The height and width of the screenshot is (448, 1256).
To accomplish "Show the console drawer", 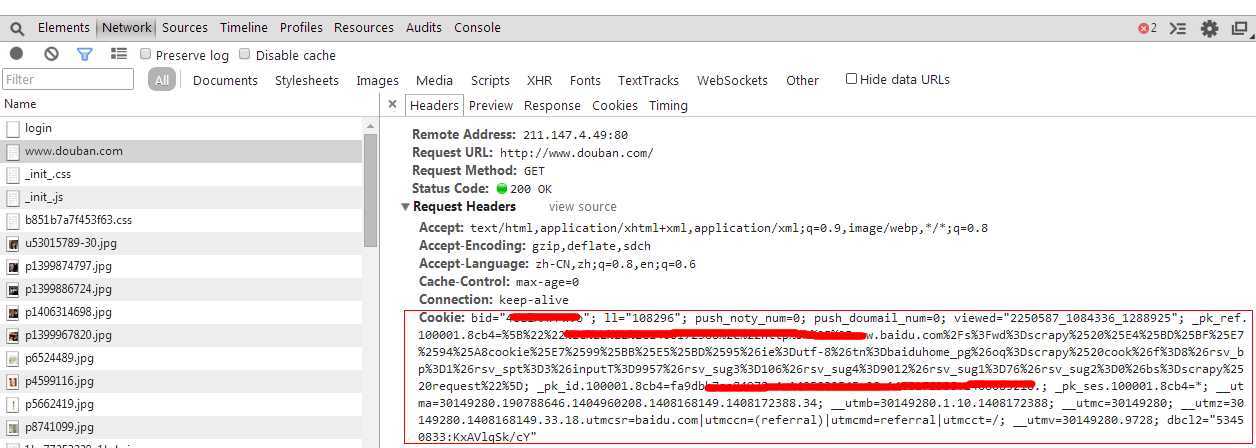I will [x=1178, y=28].
